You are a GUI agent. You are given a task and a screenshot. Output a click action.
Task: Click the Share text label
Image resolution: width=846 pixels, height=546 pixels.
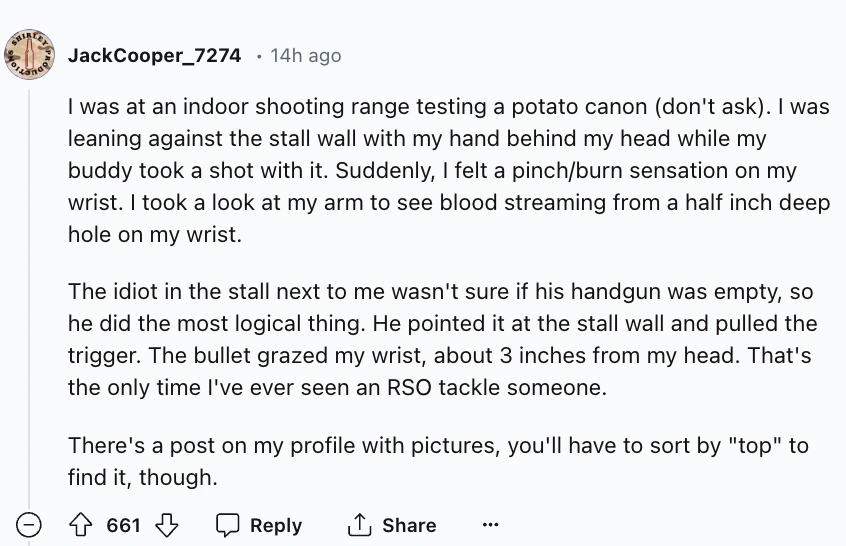pos(408,525)
